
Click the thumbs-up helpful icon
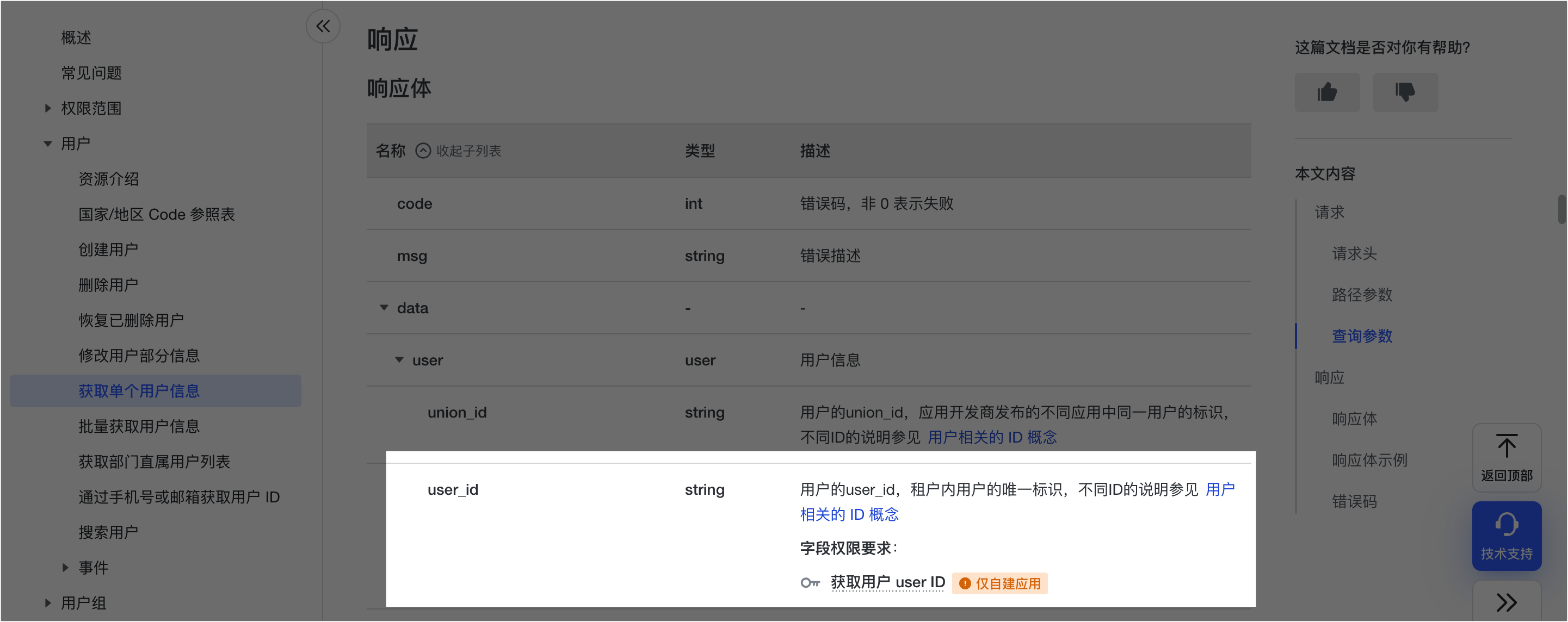pos(1327,92)
